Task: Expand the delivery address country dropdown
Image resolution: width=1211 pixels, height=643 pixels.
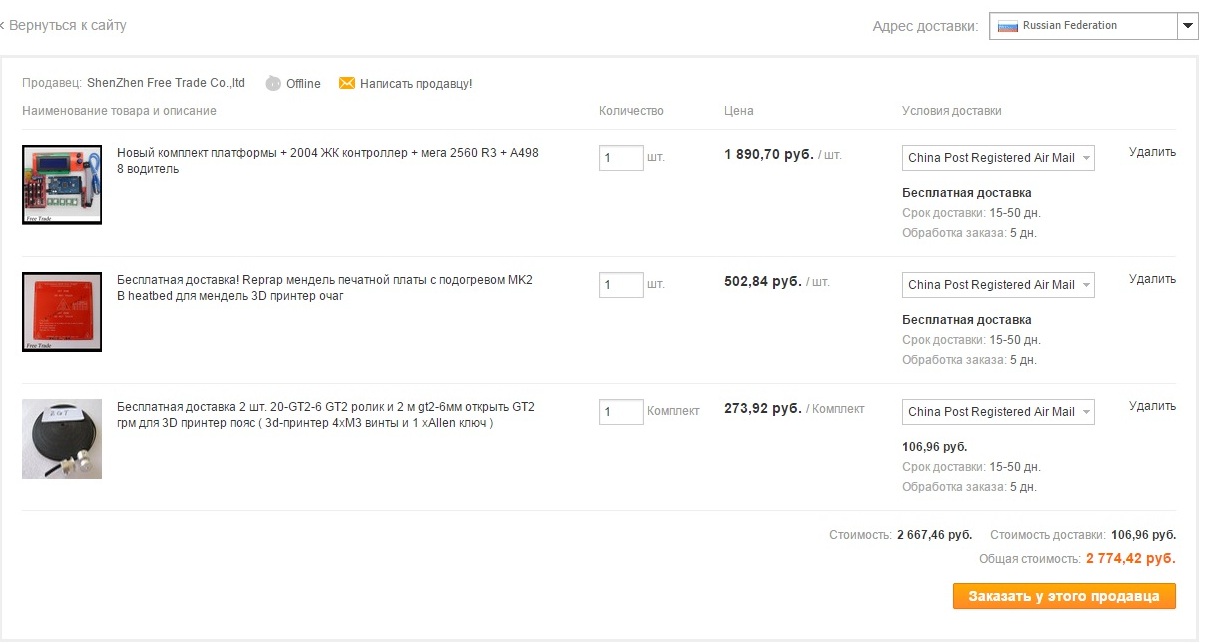Action: tap(1188, 26)
